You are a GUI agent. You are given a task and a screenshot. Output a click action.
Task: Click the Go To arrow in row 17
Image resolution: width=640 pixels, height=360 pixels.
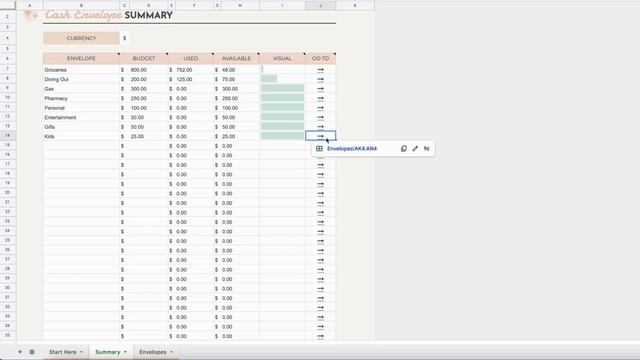point(320,165)
